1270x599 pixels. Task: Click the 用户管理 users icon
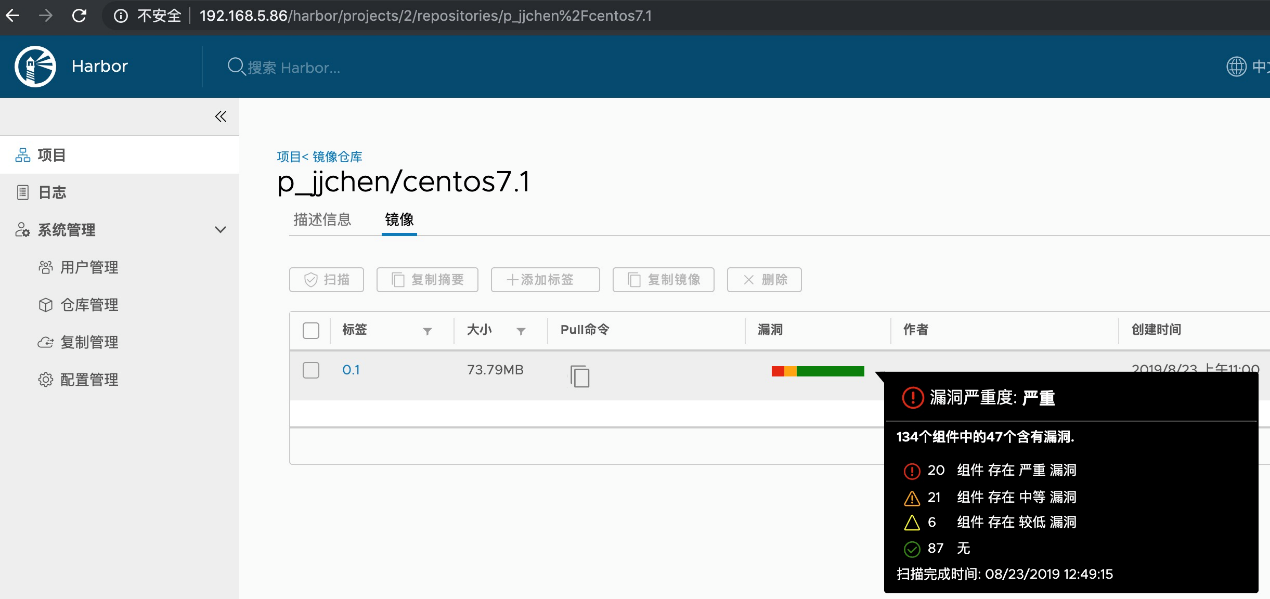point(45,267)
